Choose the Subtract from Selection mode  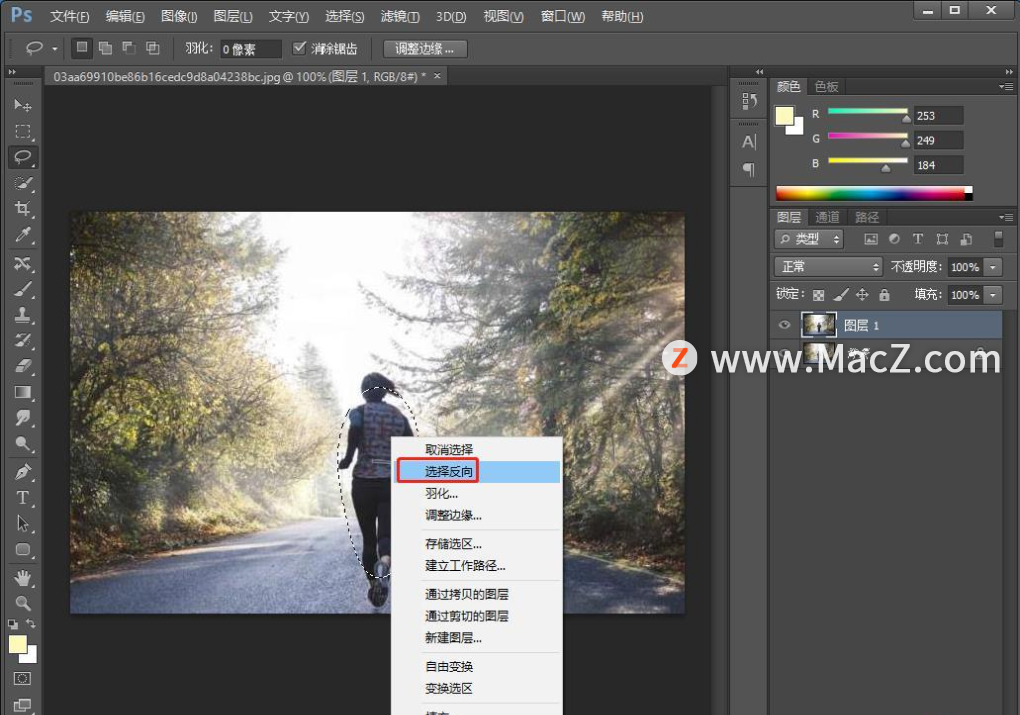pos(129,47)
